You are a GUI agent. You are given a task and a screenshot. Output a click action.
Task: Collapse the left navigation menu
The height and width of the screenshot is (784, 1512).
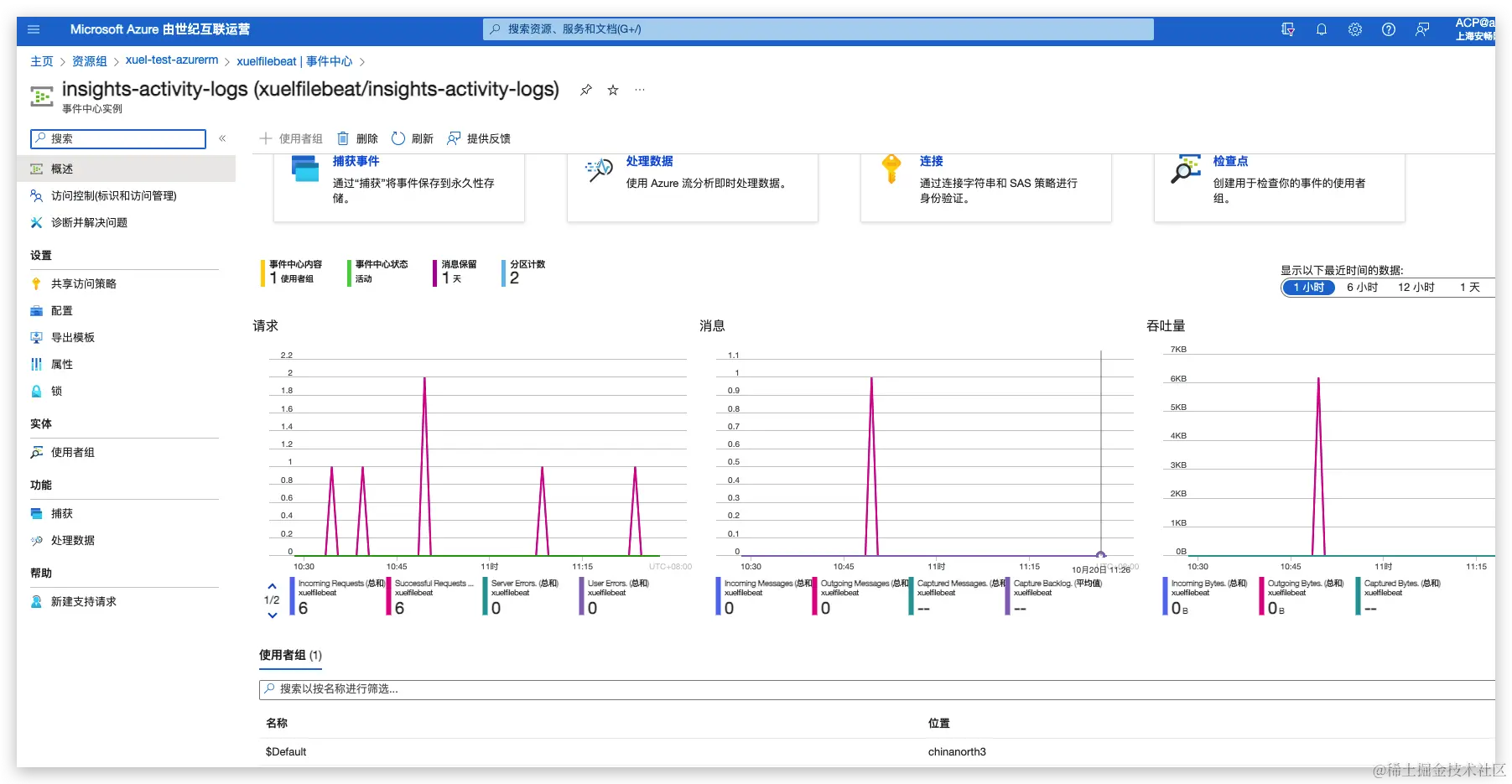222,138
